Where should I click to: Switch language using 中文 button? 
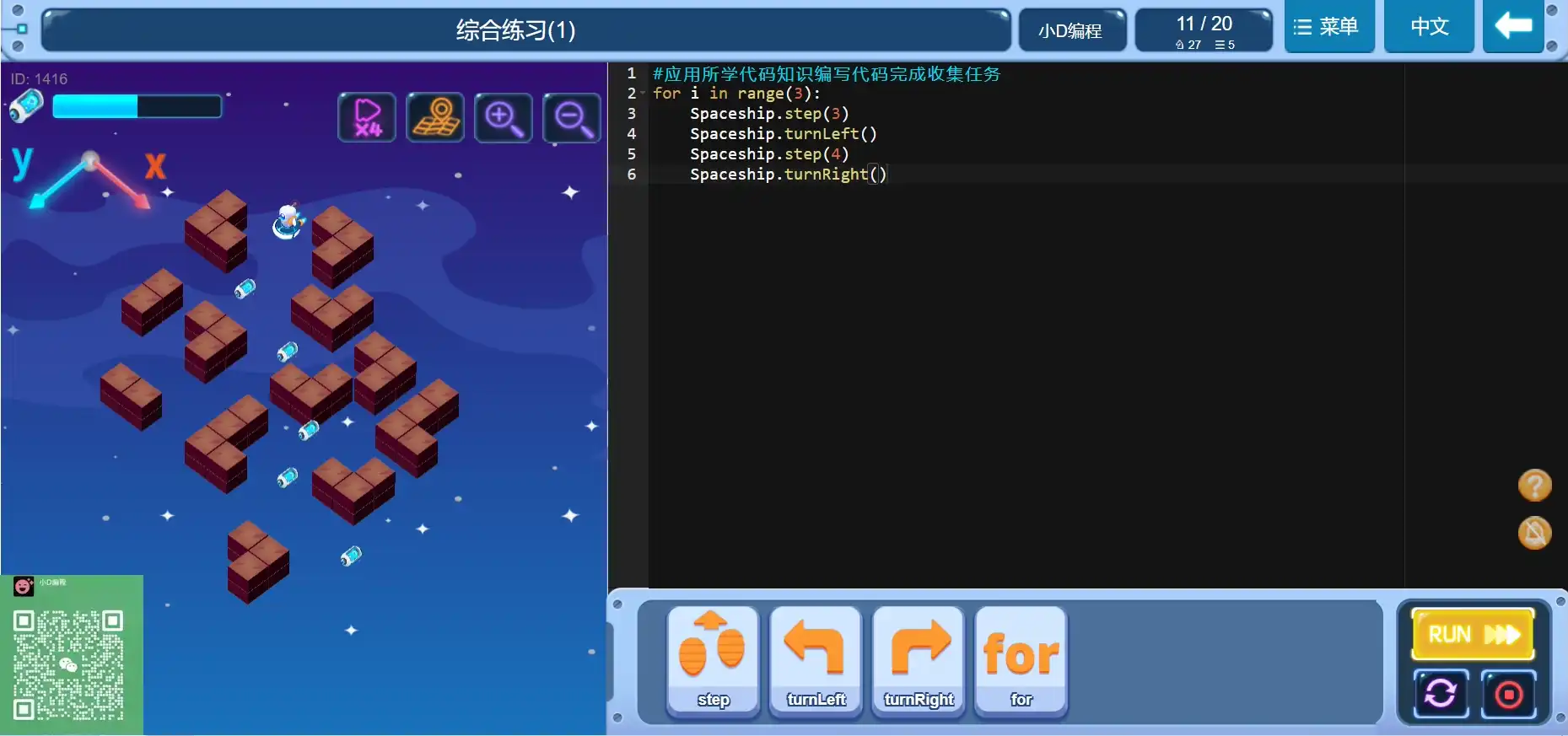[x=1429, y=27]
